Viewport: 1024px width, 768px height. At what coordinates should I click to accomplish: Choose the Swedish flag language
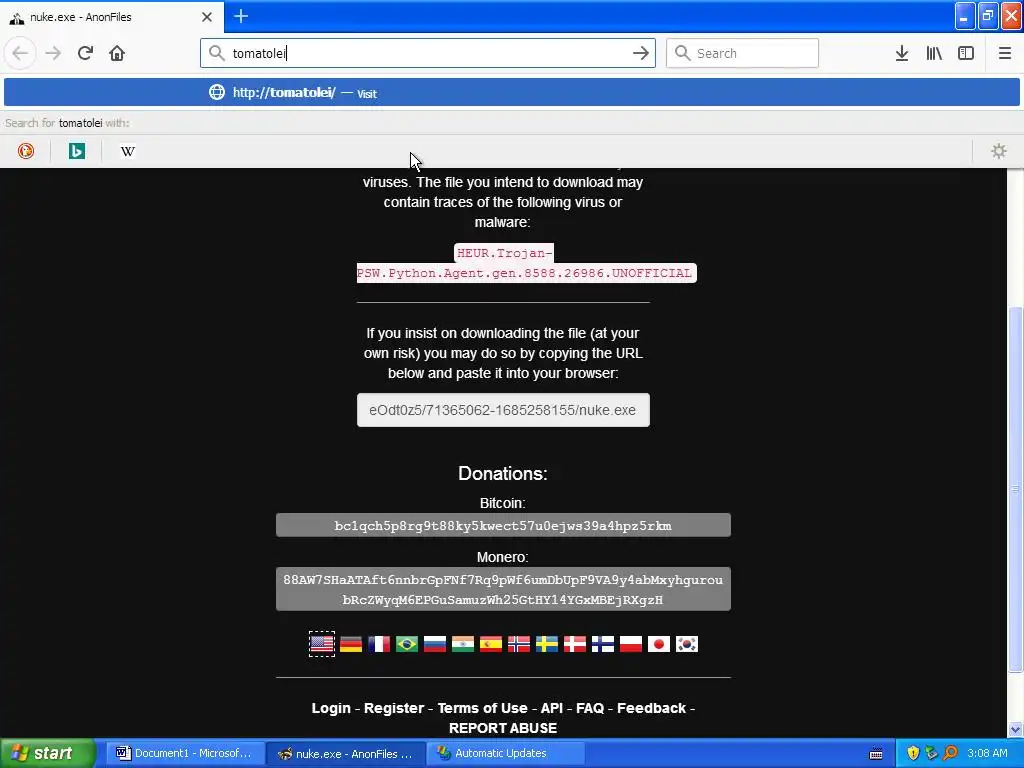tap(547, 644)
